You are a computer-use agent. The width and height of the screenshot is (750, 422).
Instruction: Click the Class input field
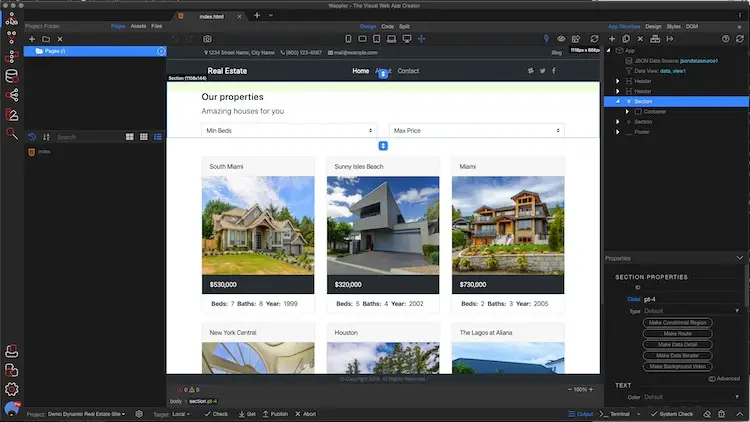[691, 300]
